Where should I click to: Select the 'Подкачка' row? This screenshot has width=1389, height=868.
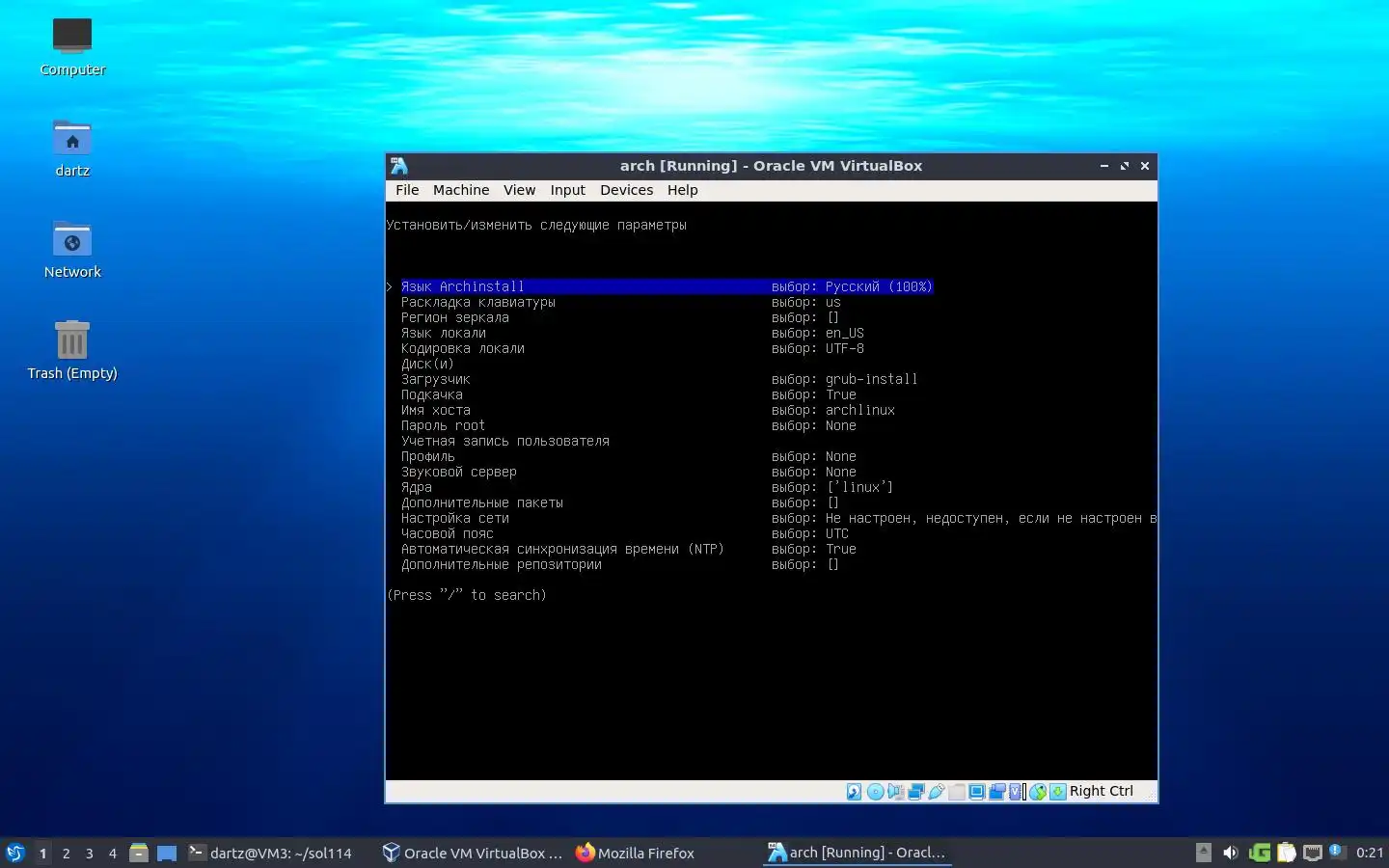tap(629, 394)
